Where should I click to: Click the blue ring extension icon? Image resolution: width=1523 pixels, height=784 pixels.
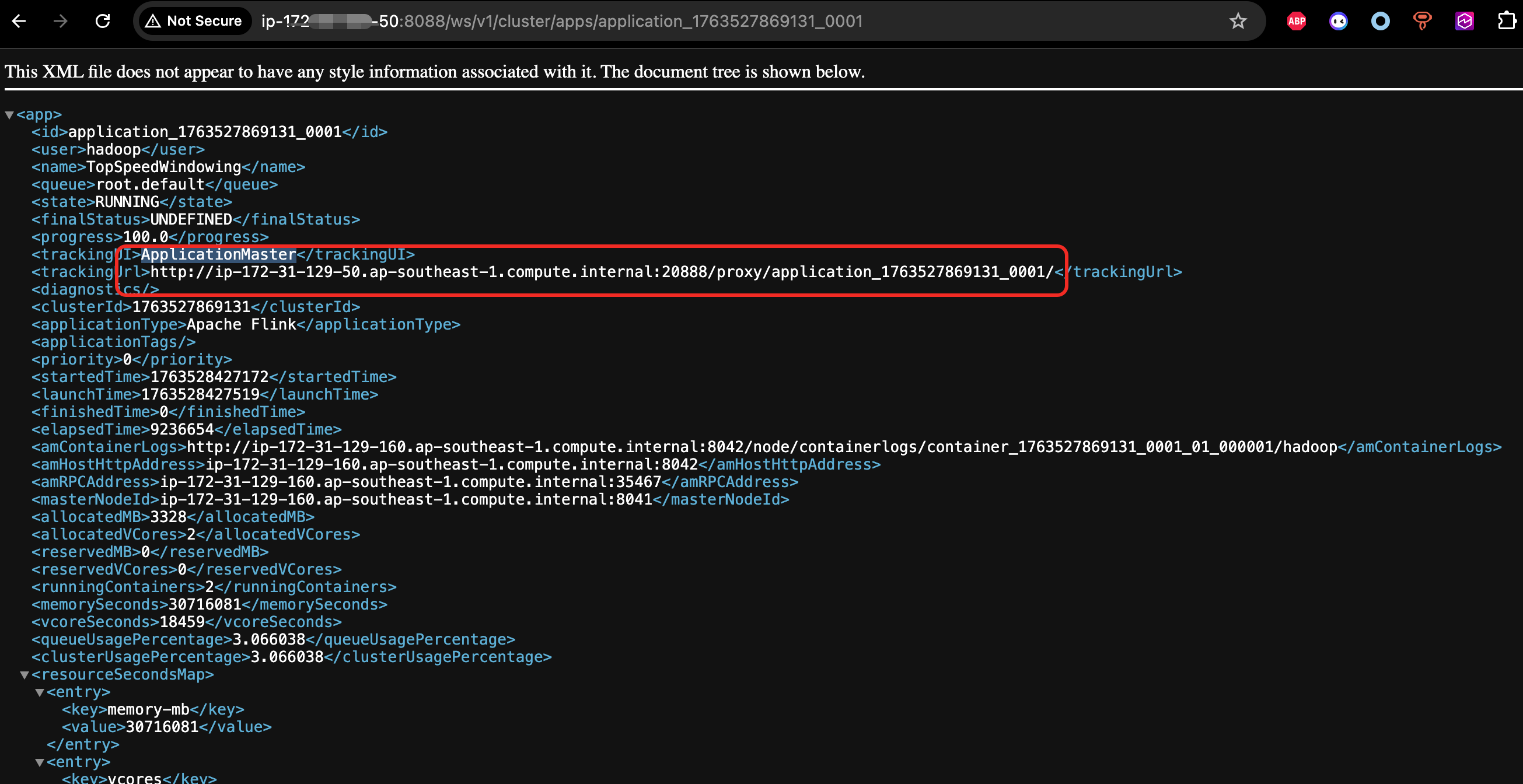coord(1380,21)
